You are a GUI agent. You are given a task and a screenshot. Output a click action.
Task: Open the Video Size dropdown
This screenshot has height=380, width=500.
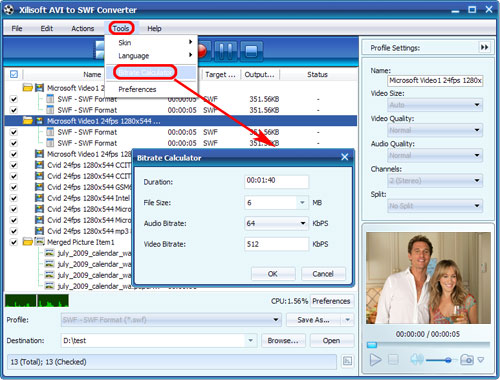coord(435,105)
